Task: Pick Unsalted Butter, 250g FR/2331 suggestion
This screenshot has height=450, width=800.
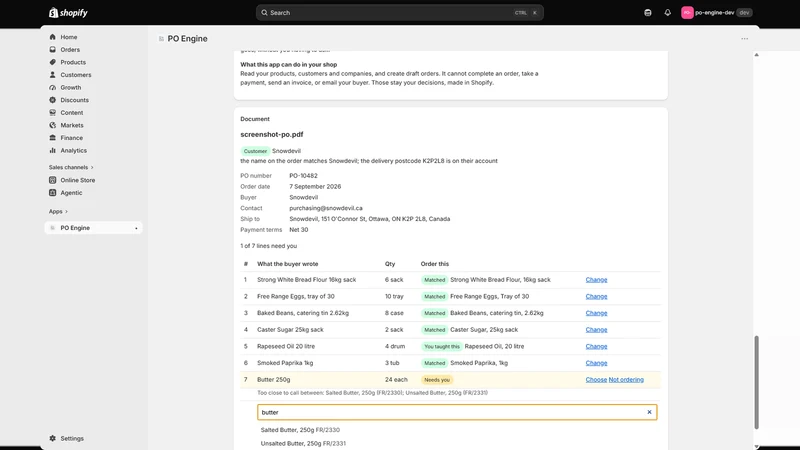Action: [x=303, y=443]
